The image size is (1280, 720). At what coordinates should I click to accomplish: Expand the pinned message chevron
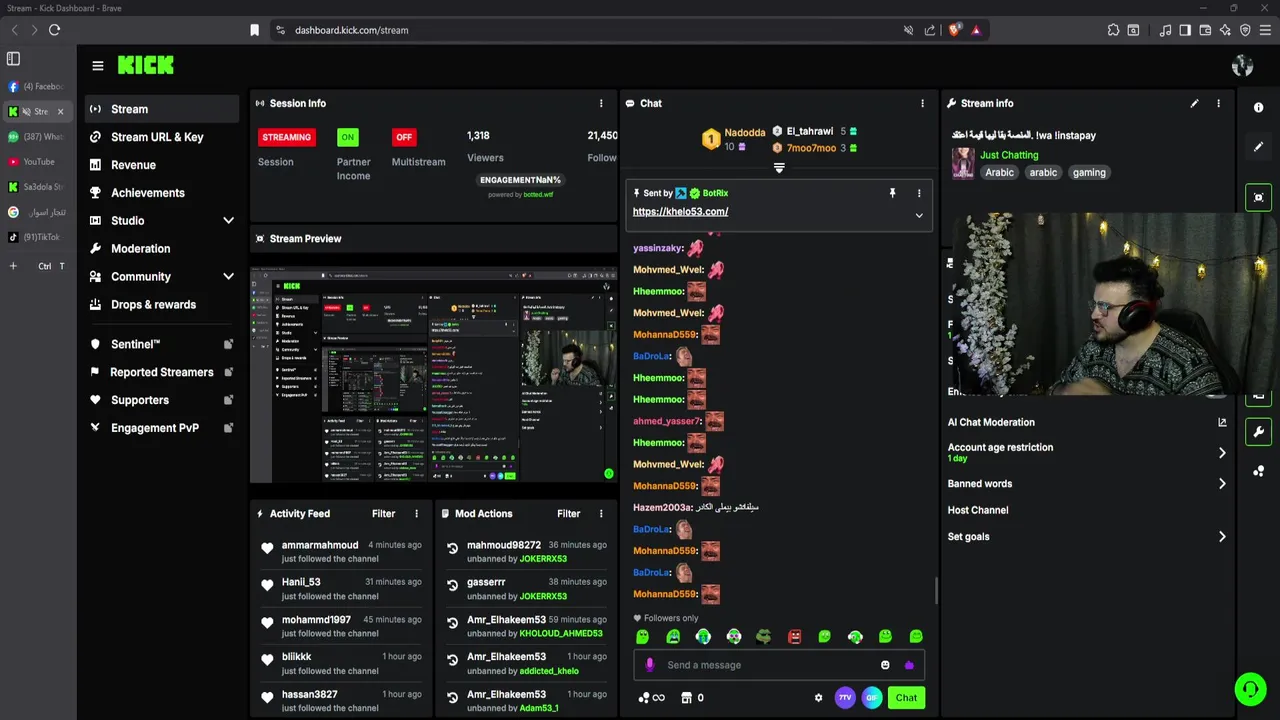click(919, 215)
